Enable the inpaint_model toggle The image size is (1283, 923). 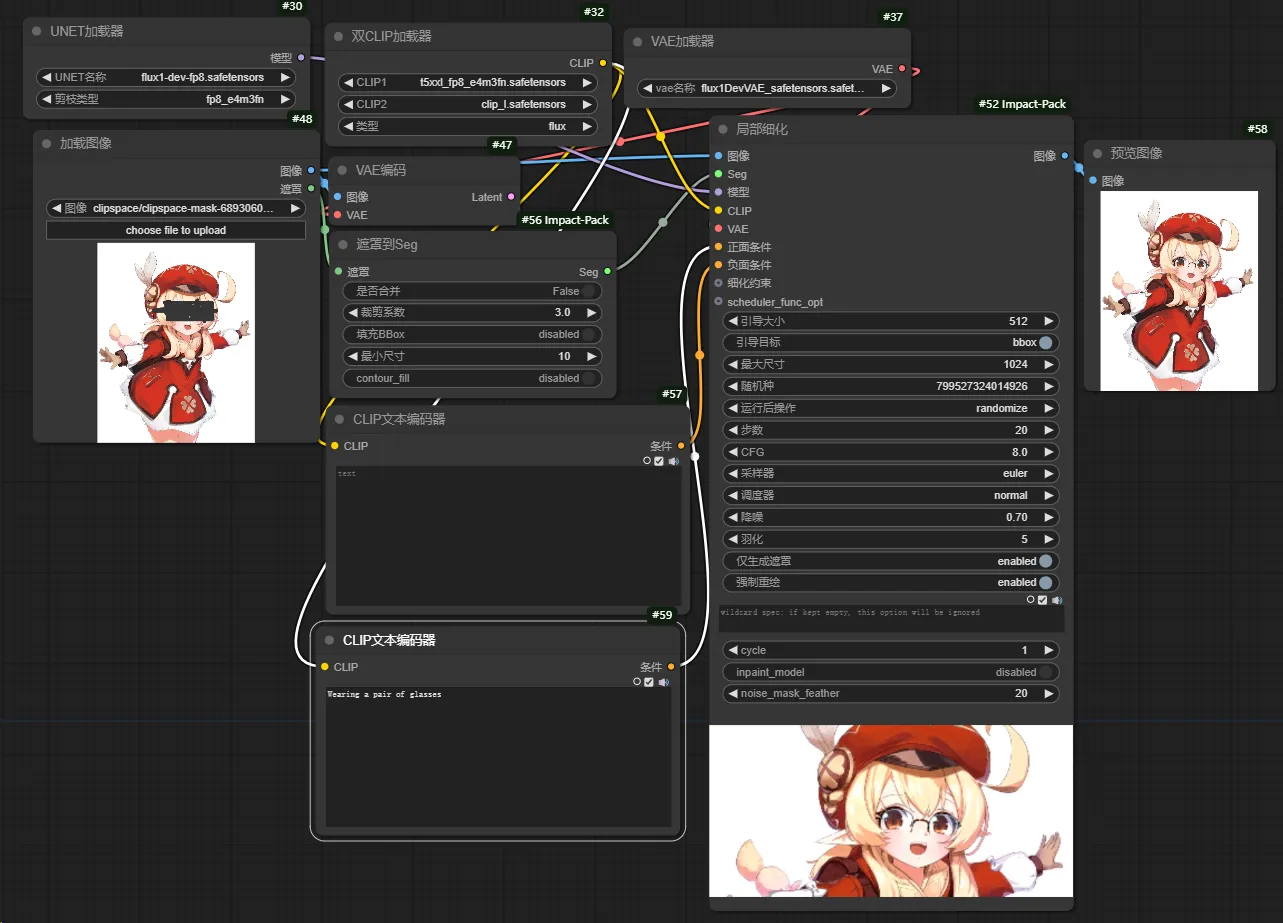click(x=1045, y=672)
